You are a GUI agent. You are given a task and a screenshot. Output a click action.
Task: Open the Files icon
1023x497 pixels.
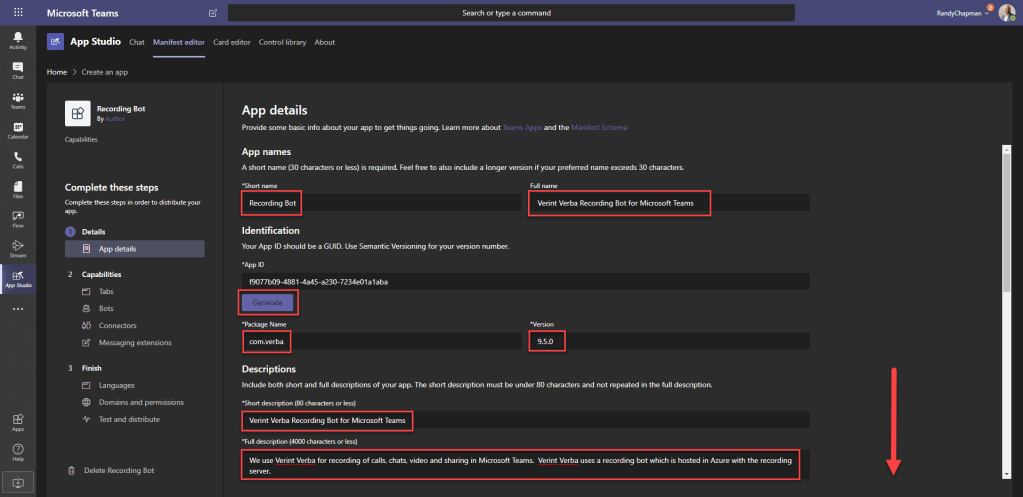click(18, 189)
